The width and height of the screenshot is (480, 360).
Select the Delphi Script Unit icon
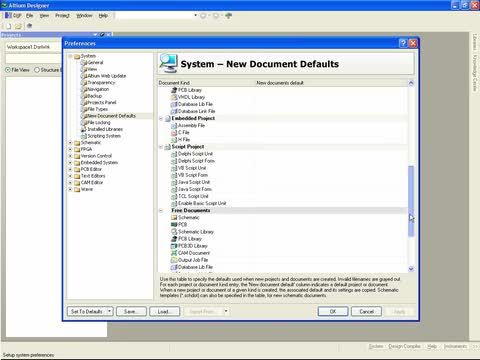pos(174,154)
